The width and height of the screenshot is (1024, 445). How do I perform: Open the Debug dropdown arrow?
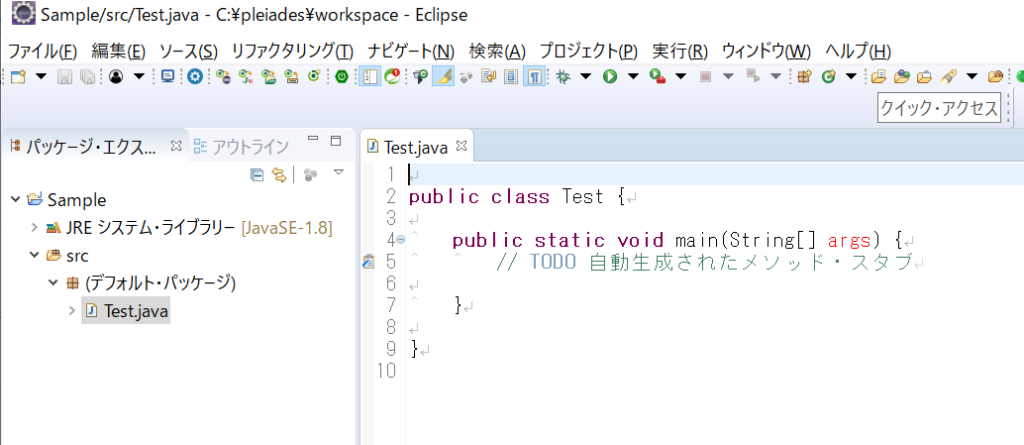(x=585, y=77)
